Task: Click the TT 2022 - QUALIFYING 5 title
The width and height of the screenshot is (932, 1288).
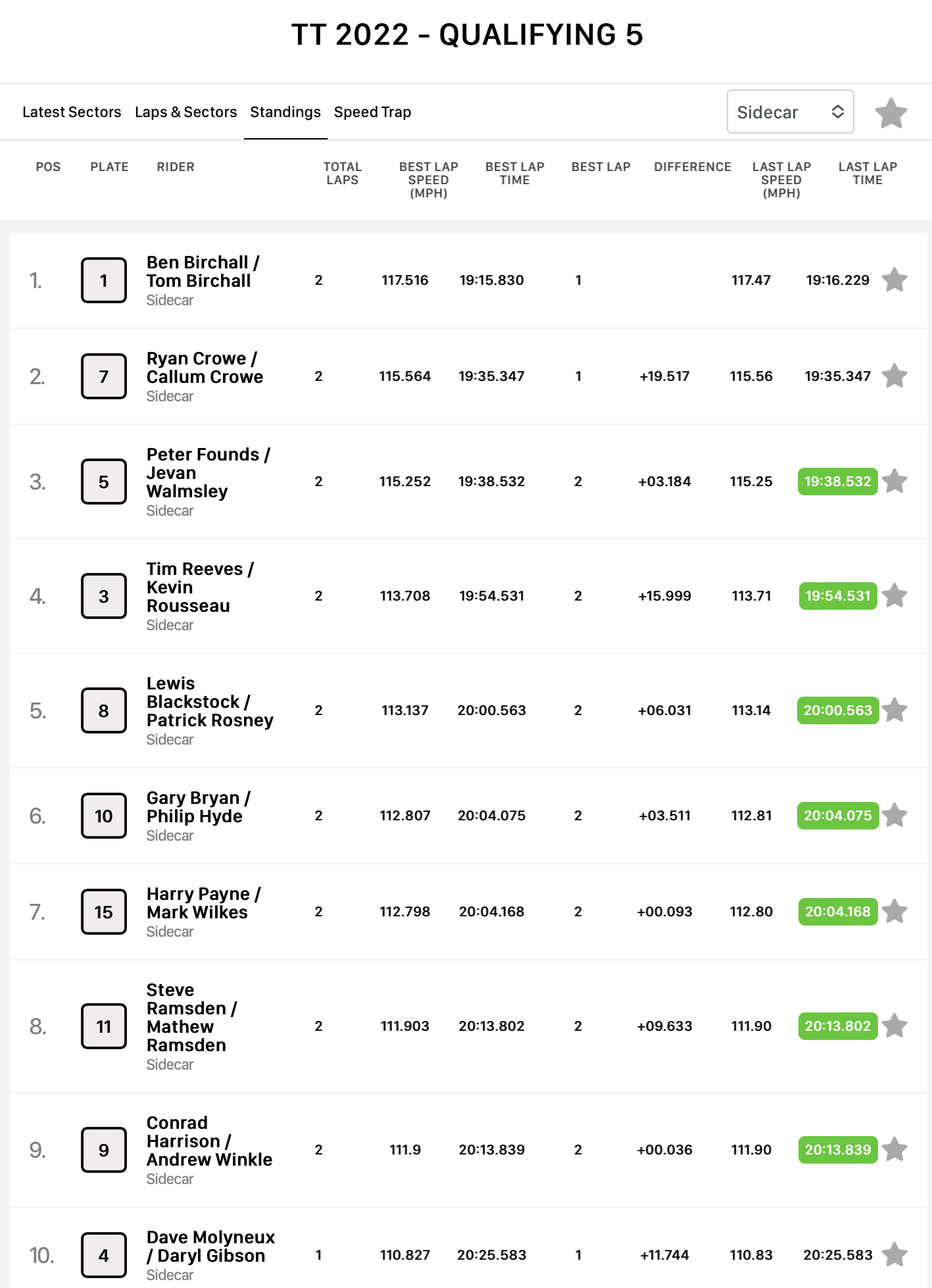Action: pyautogui.click(x=467, y=35)
